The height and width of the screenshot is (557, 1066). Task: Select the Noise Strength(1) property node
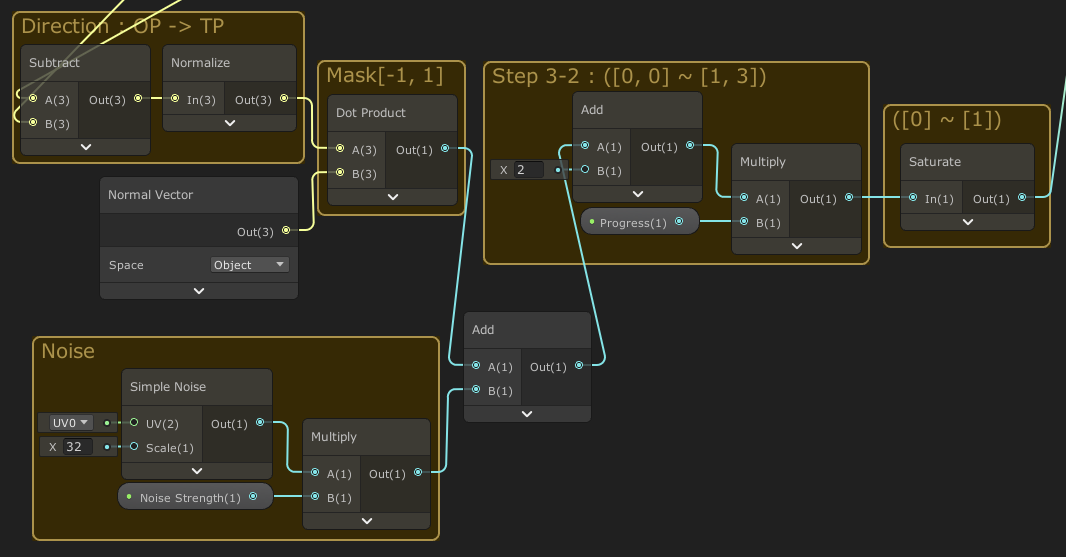(x=195, y=496)
